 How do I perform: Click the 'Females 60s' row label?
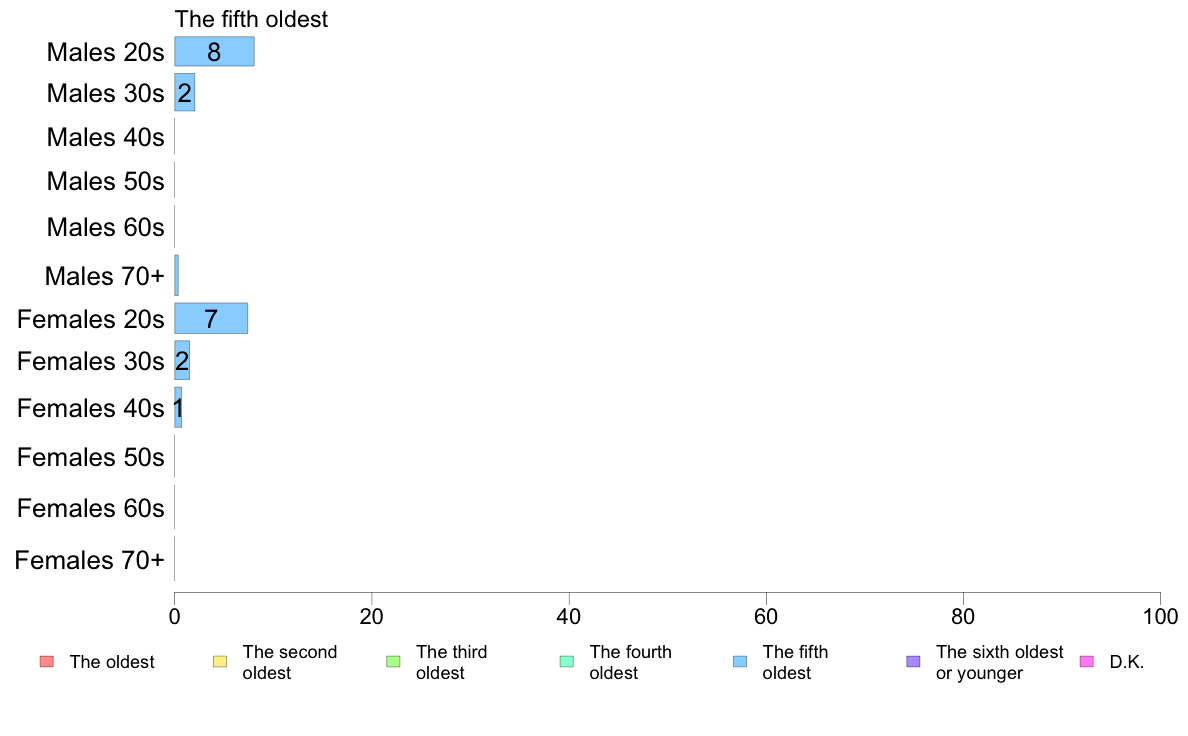click(91, 508)
